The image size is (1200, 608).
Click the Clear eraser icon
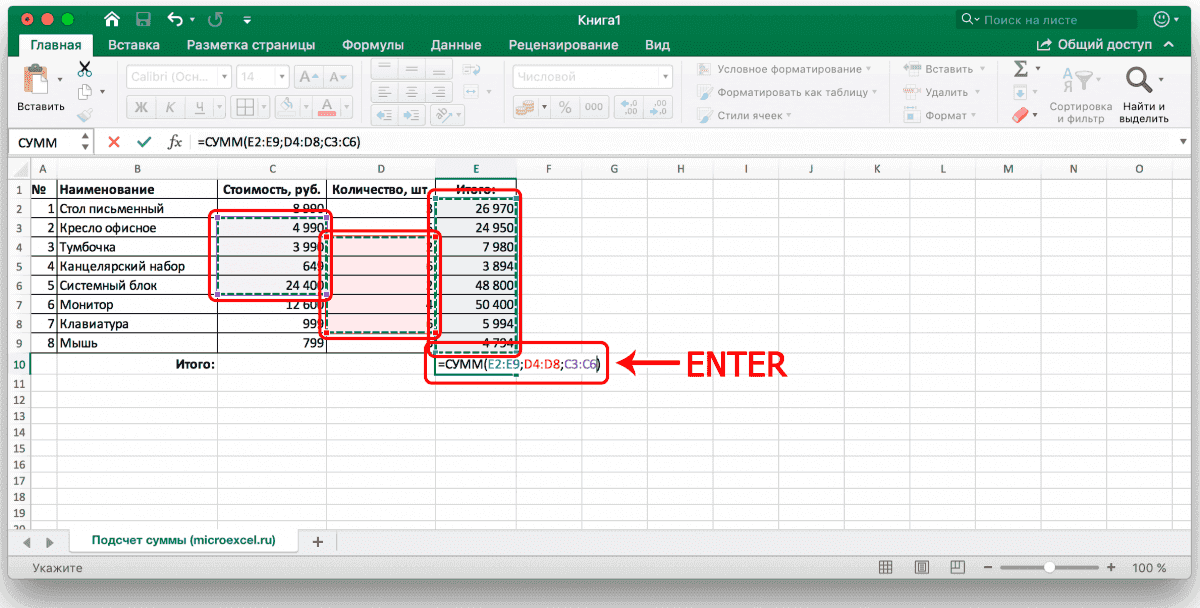click(1020, 116)
